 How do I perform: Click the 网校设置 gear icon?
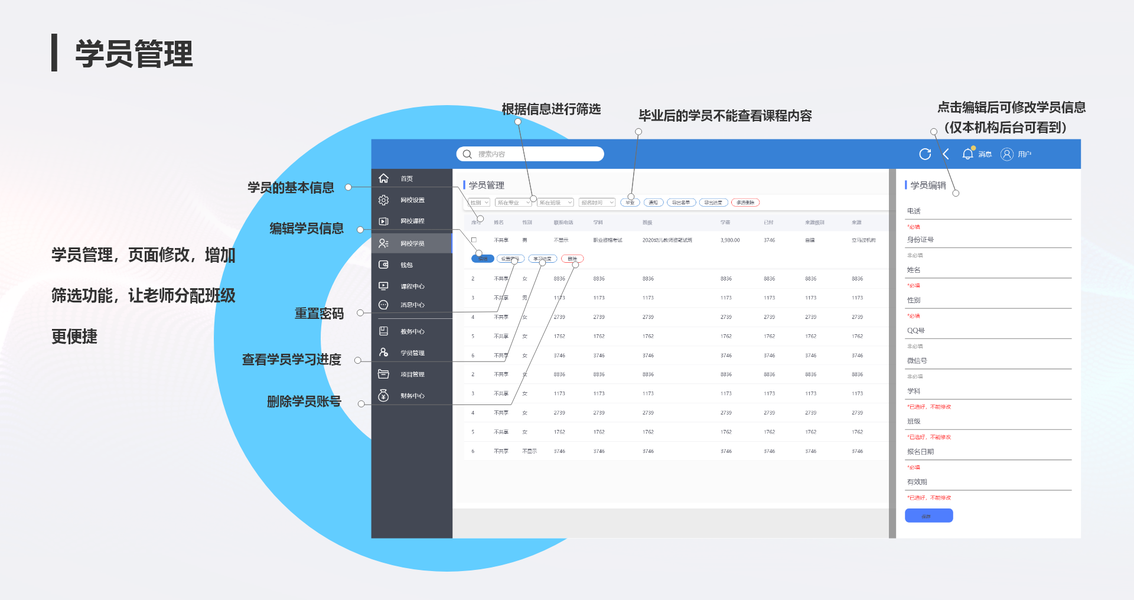383,200
